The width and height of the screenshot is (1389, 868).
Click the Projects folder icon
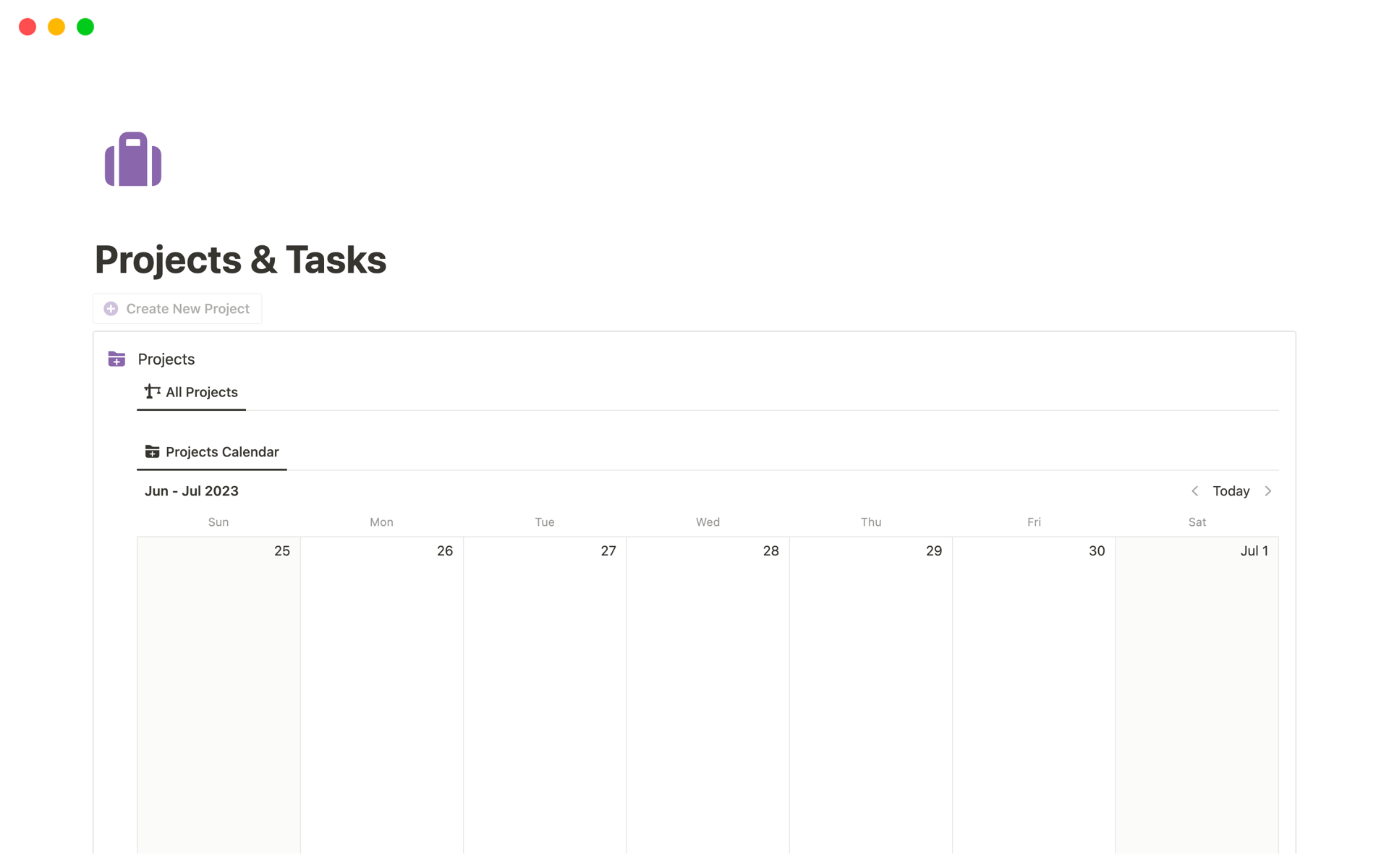tap(116, 359)
